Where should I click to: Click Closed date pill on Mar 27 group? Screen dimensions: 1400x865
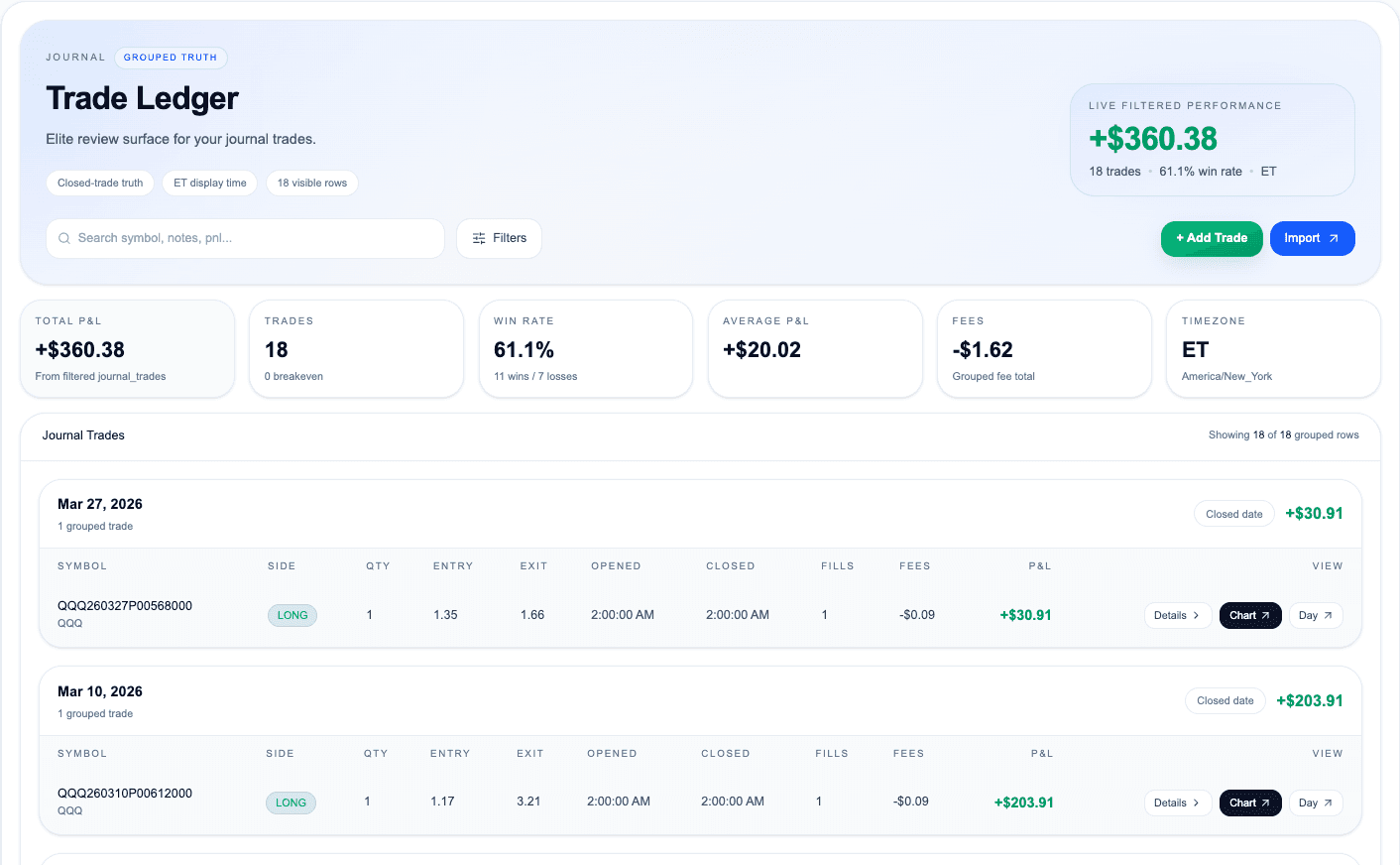[x=1234, y=514]
